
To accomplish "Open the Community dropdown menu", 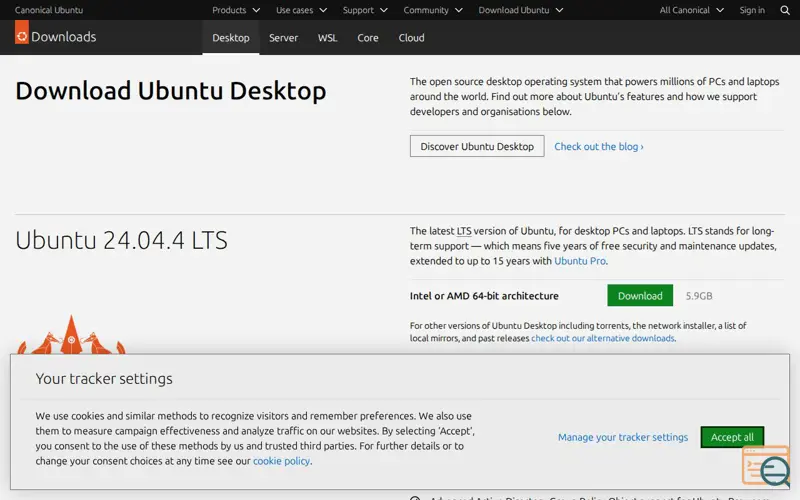I will tap(433, 10).
